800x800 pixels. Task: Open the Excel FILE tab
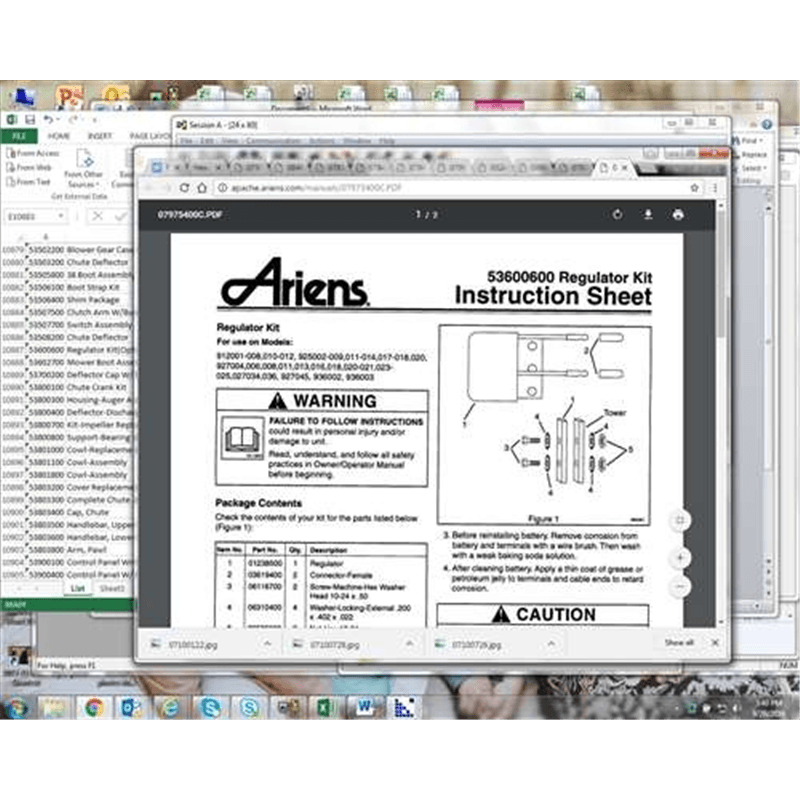(19, 136)
